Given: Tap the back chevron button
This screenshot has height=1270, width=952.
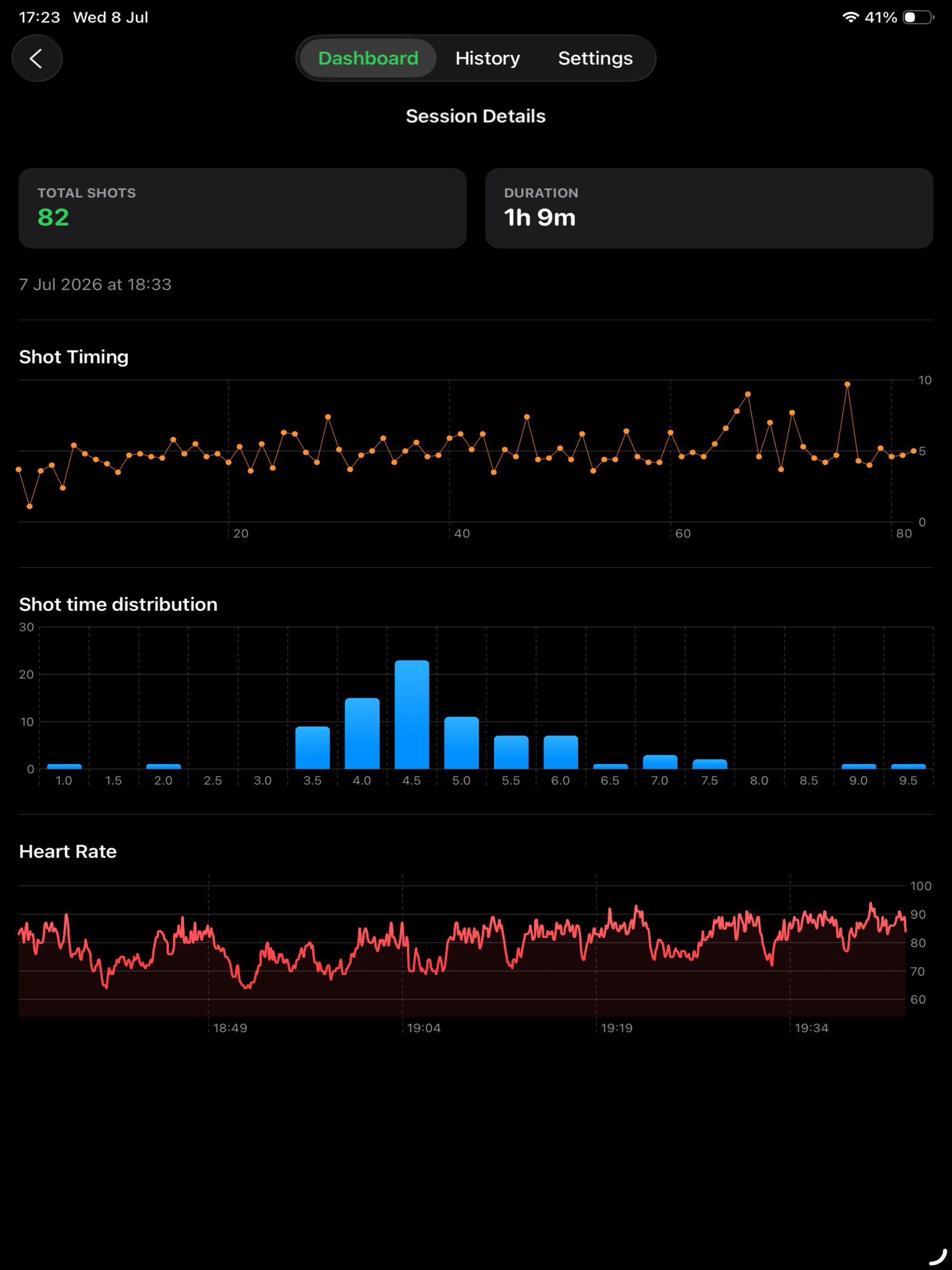Looking at the screenshot, I should 37,58.
